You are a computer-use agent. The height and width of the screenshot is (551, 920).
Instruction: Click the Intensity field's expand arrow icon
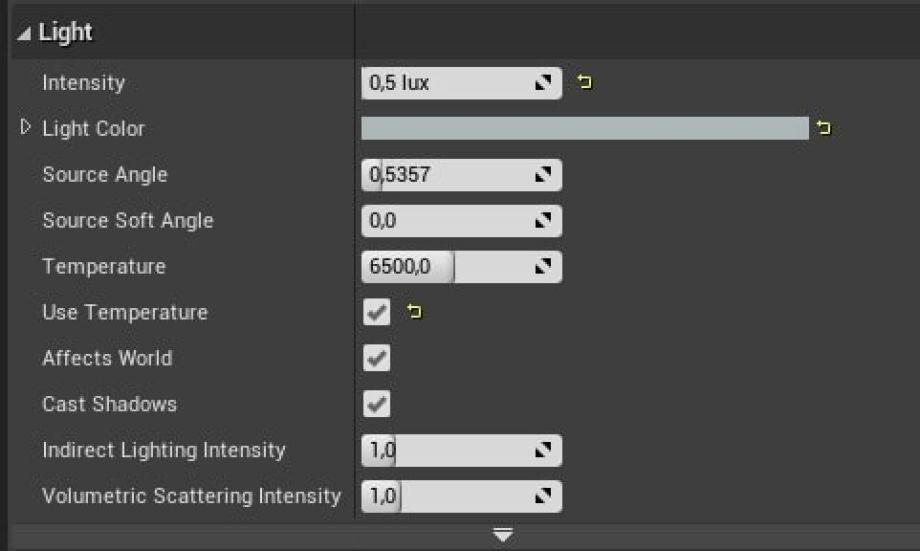point(544,83)
